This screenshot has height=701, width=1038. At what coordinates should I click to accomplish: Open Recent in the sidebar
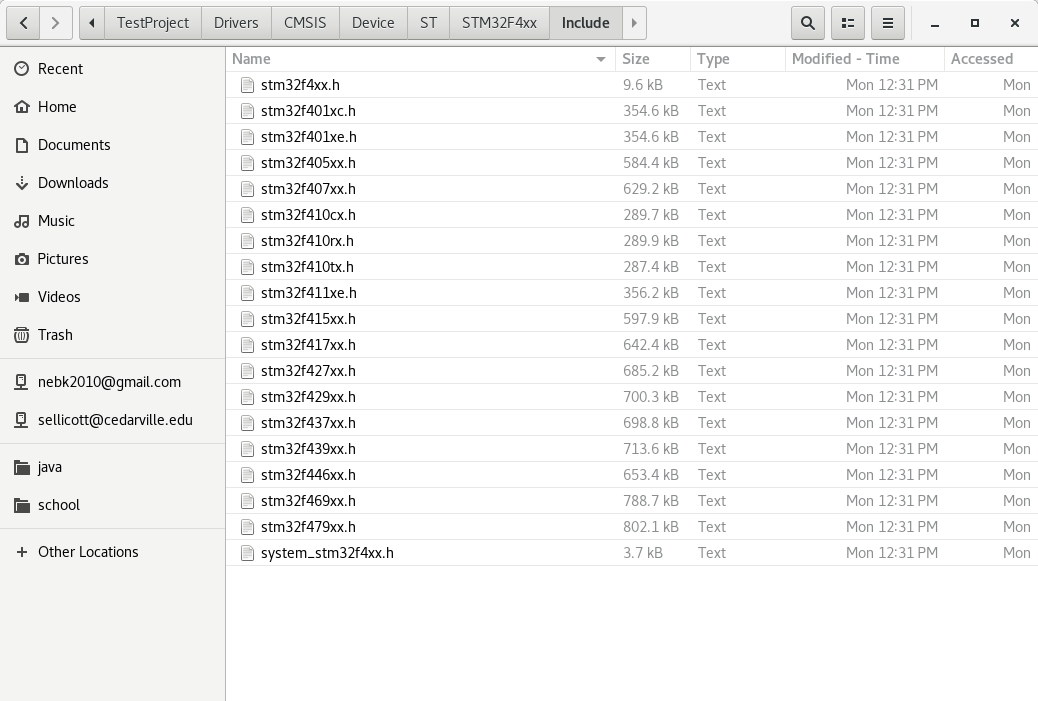point(113,69)
